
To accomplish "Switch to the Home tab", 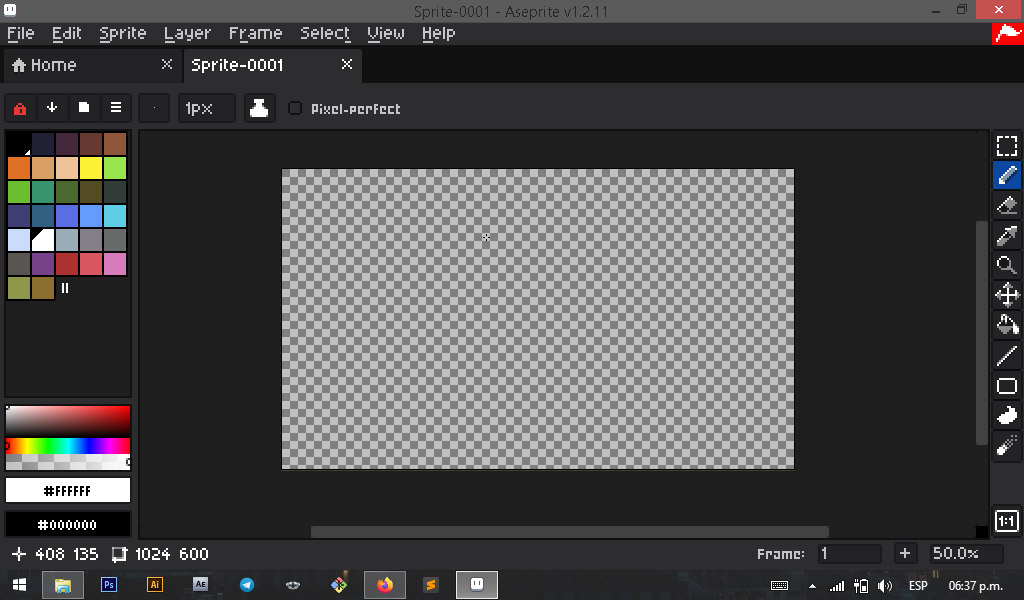I will click(x=45, y=65).
